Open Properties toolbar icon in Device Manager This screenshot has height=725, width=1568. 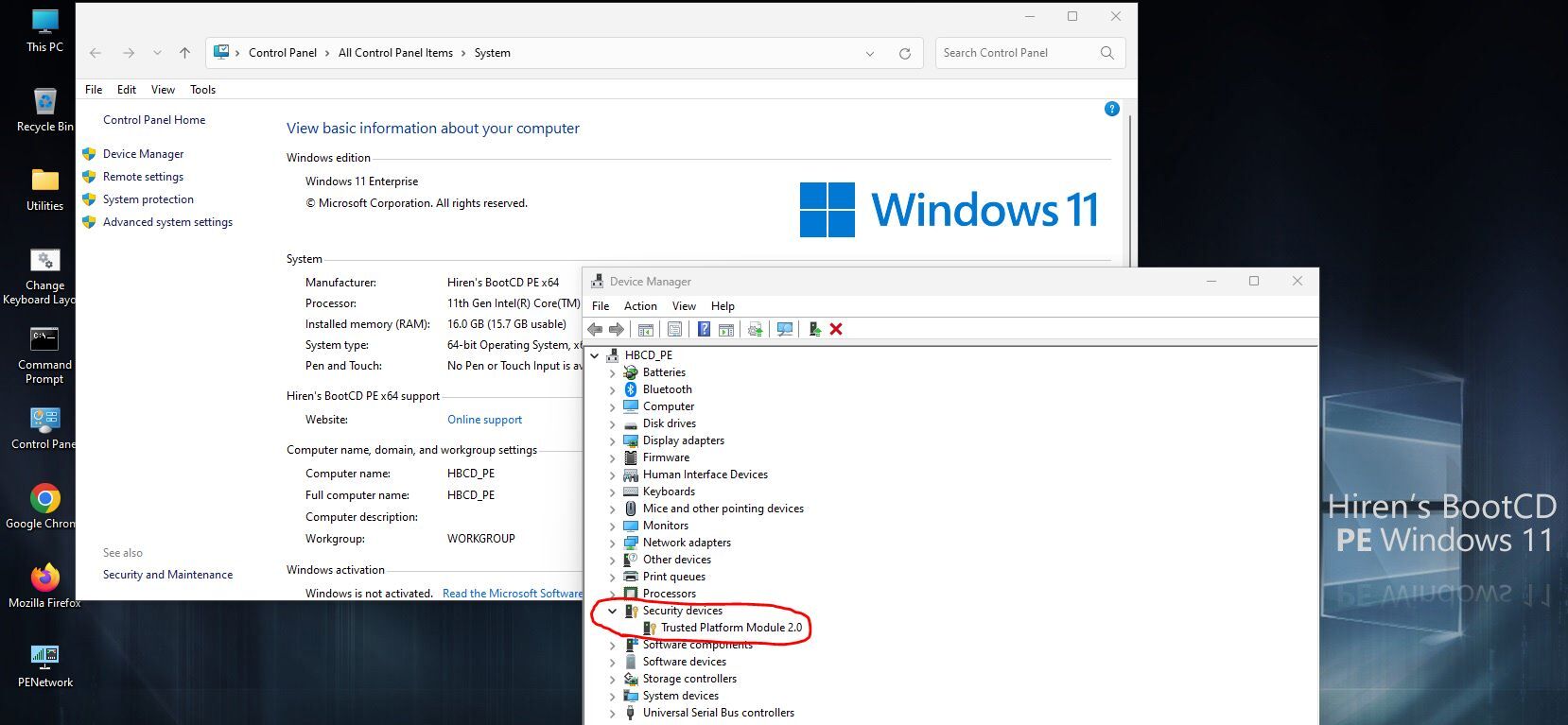click(674, 329)
